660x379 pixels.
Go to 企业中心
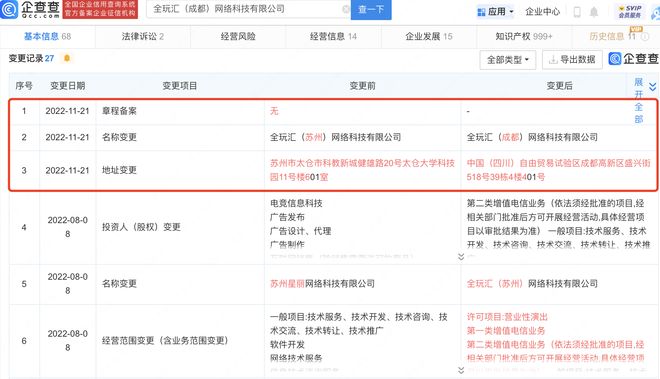click(x=543, y=12)
